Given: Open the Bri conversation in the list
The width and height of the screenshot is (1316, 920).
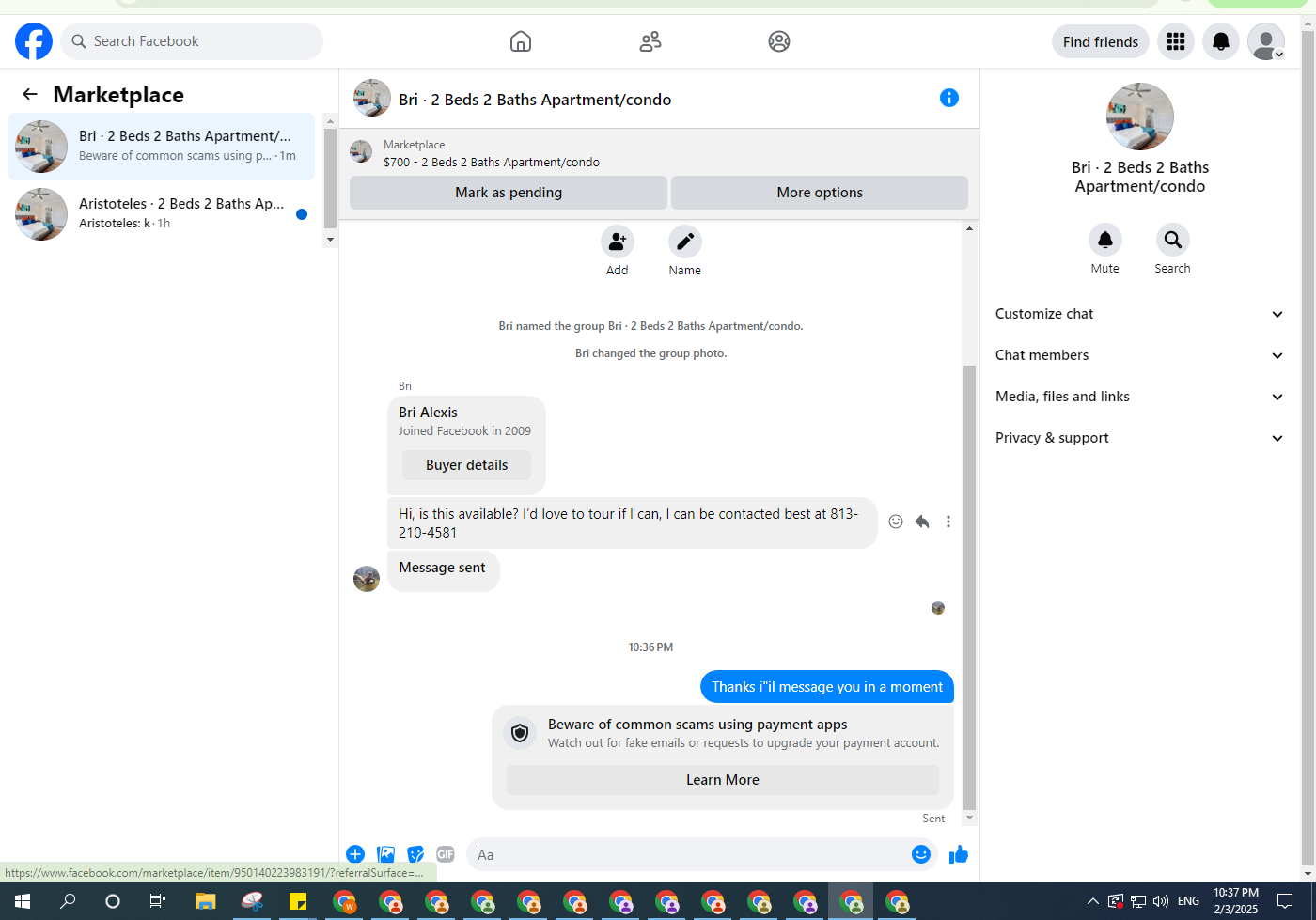Looking at the screenshot, I should pos(161,147).
